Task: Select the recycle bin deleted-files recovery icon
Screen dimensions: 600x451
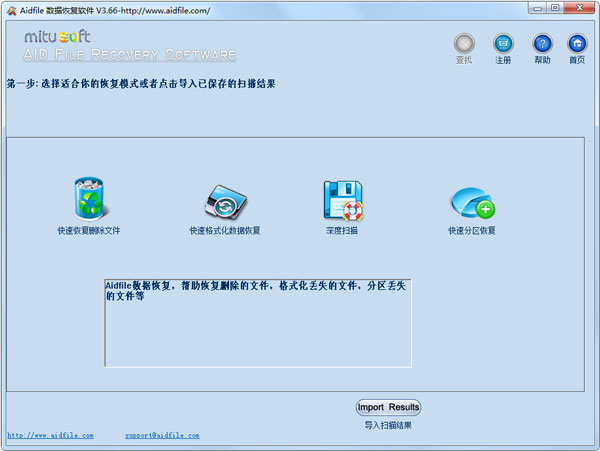Action: 90,199
